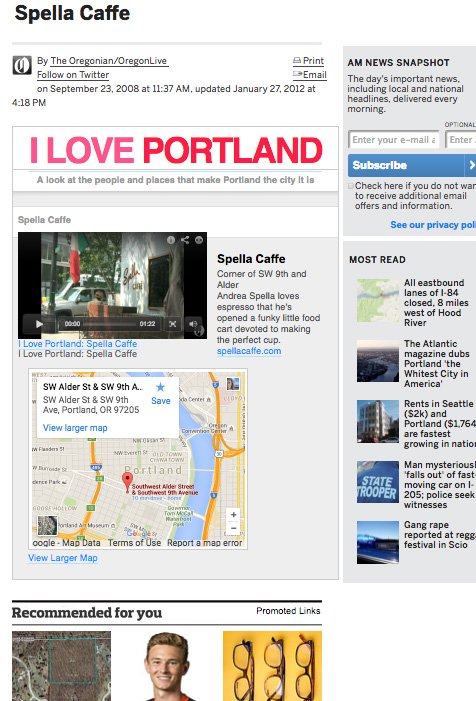Open eyeglasses recommended thumbnail
Screen dimensions: 476x701
click(x=272, y=666)
